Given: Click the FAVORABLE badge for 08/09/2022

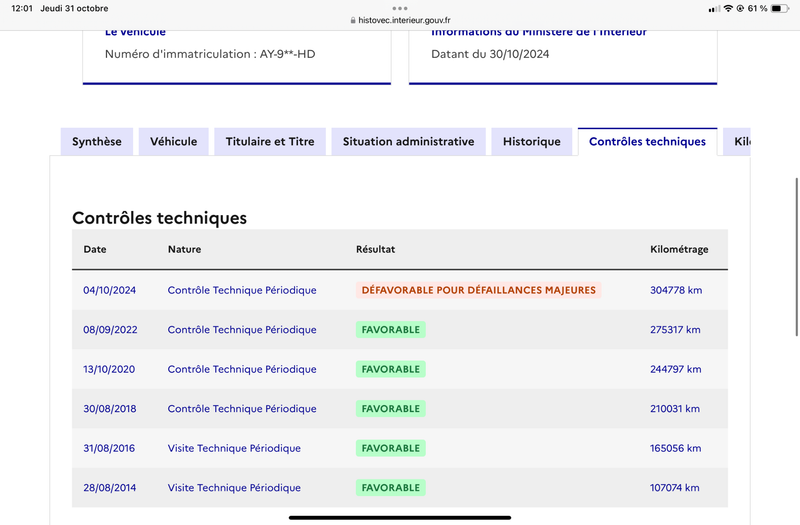Looking at the screenshot, I should point(391,330).
